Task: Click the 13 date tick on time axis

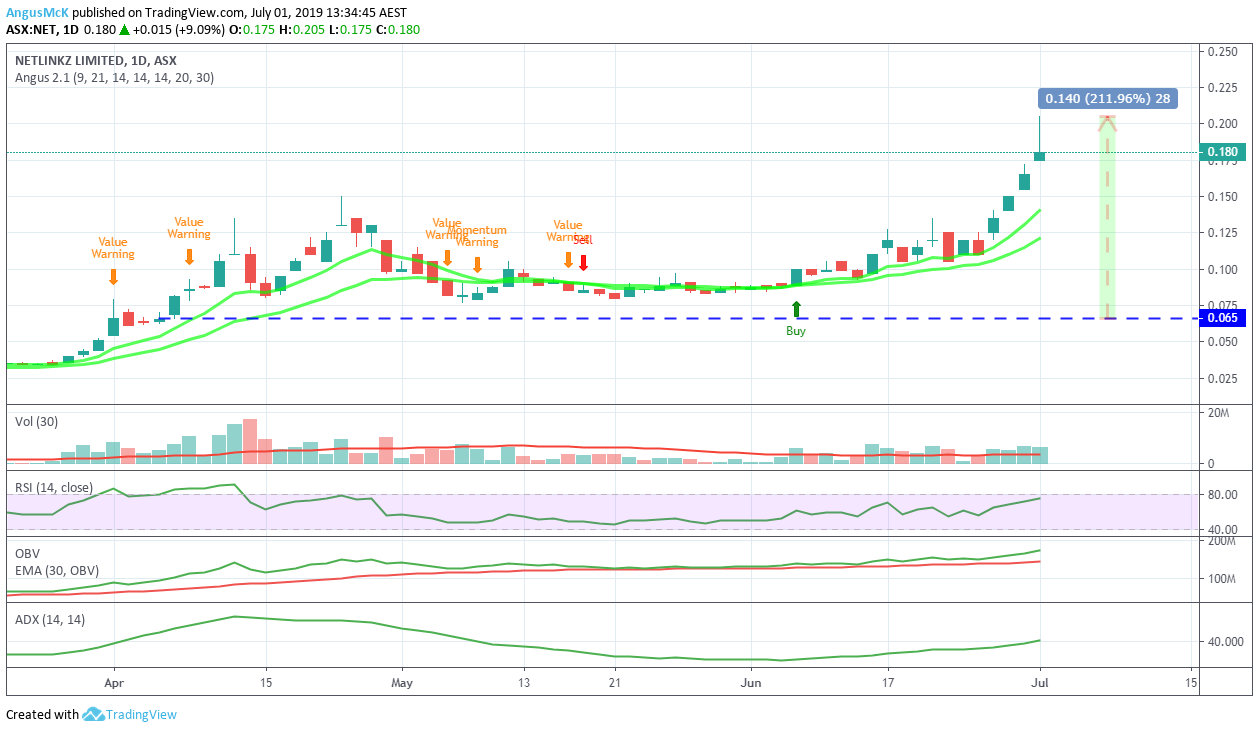Action: pos(523,683)
